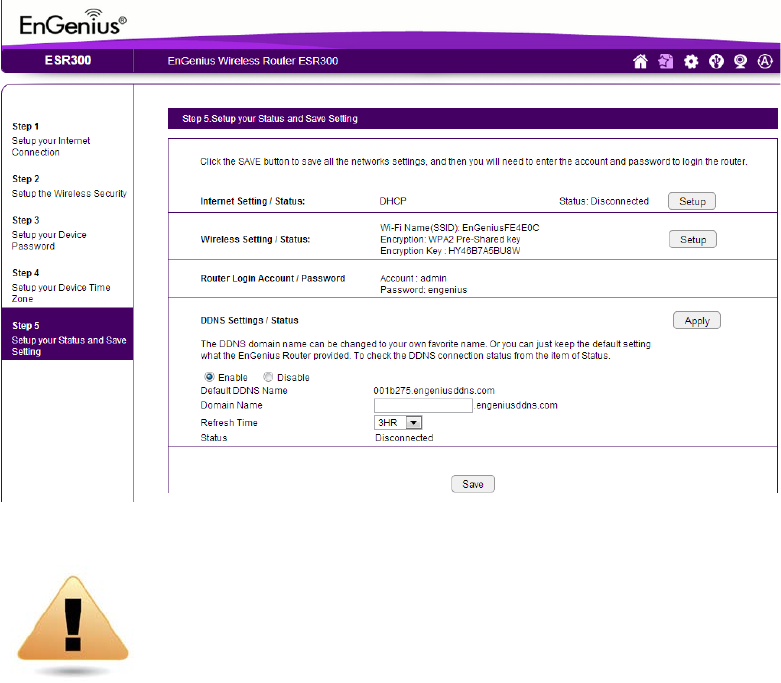Click the Status: Disconnected internet text
781x683 pixels.
604,201
